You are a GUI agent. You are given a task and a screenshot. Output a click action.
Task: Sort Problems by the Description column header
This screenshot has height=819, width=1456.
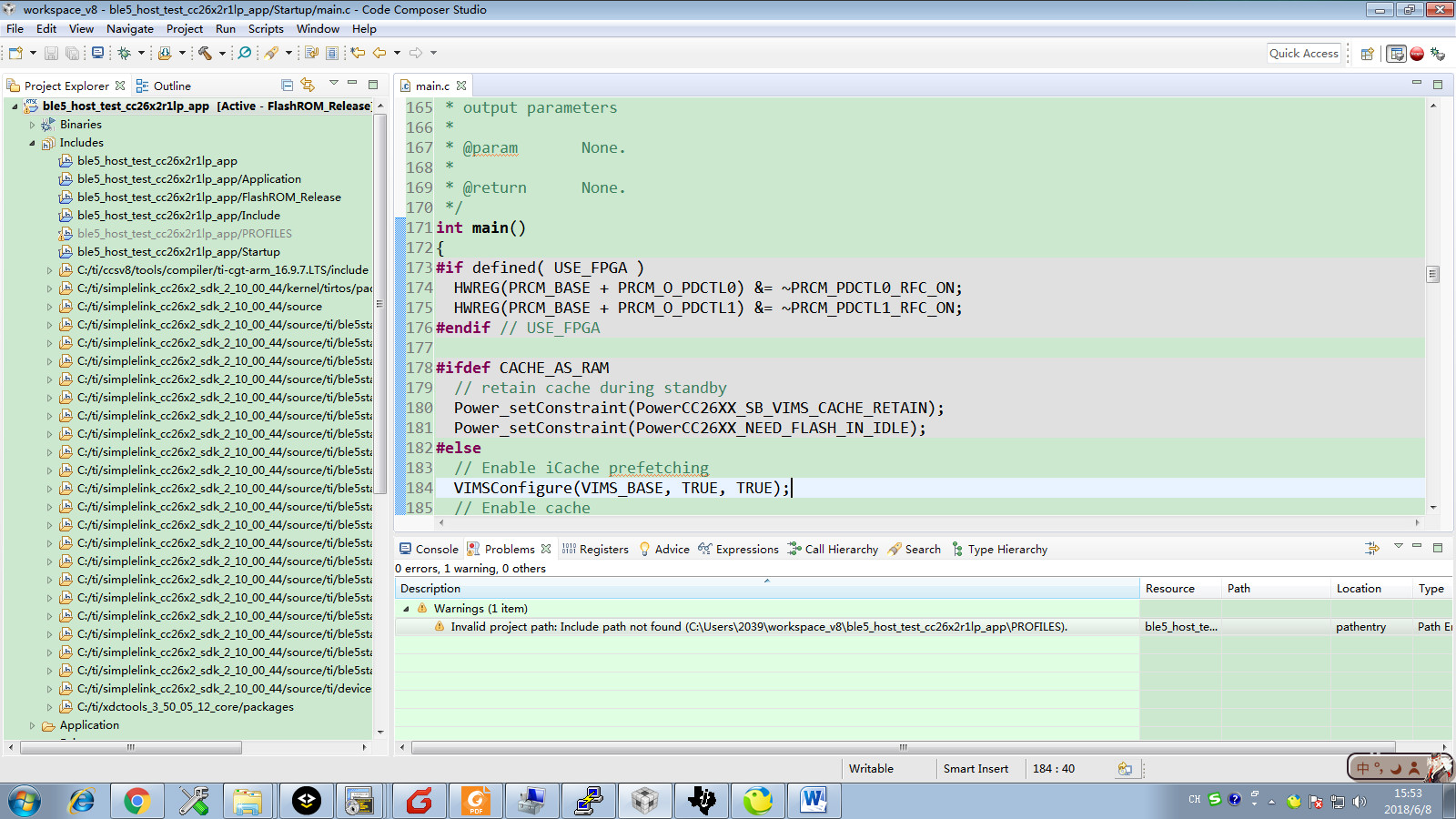click(766, 589)
